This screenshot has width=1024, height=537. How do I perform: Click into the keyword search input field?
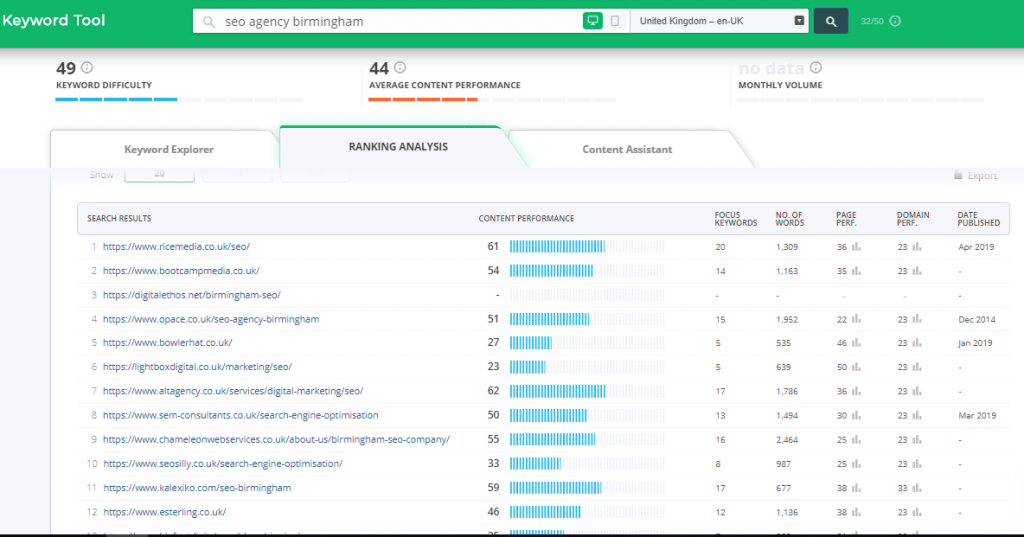(400, 21)
